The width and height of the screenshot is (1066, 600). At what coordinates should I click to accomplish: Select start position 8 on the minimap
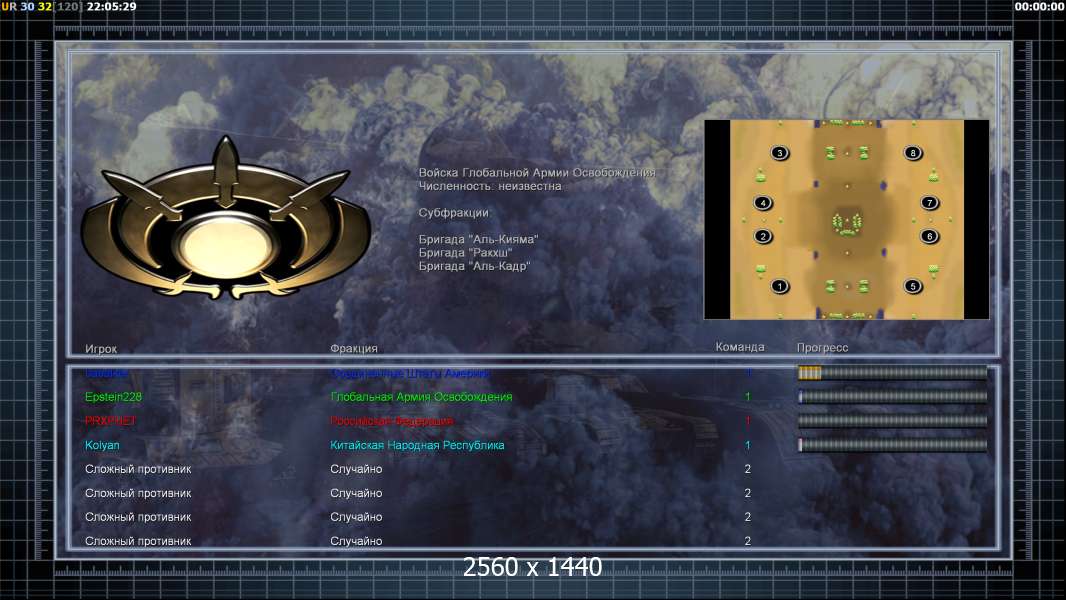click(x=912, y=153)
